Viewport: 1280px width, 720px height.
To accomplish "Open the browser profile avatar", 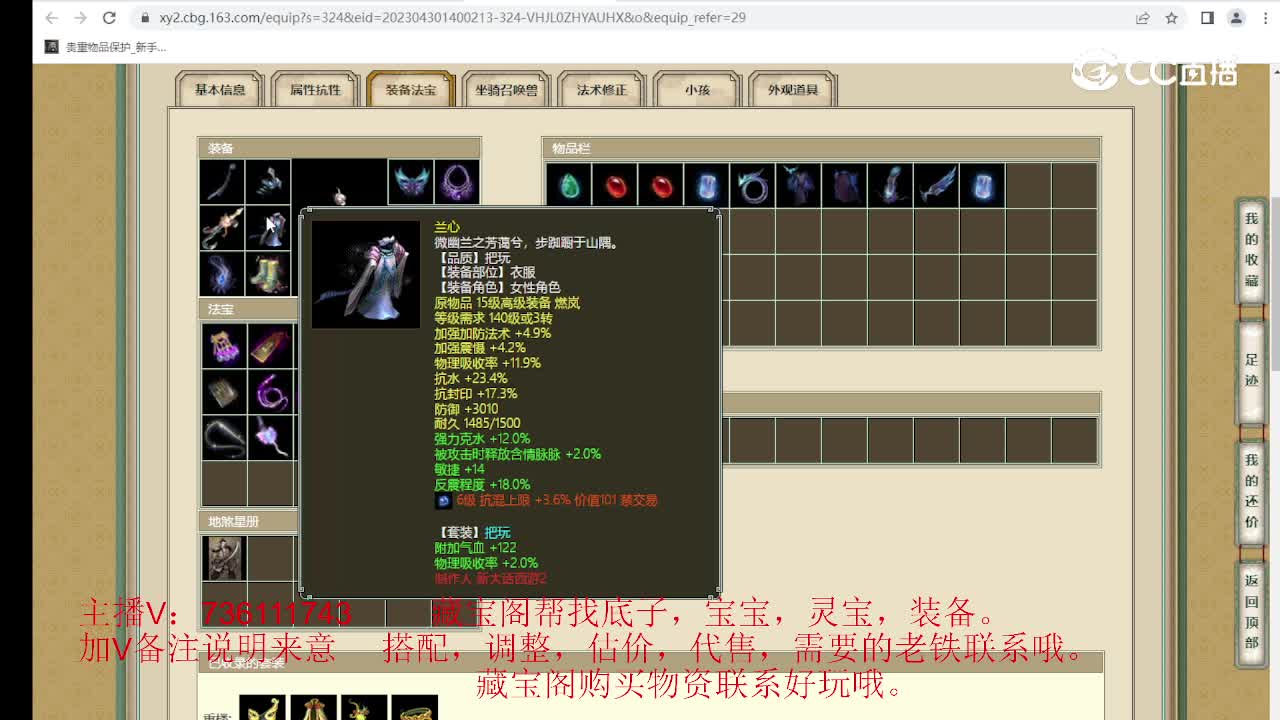I will coord(1236,17).
